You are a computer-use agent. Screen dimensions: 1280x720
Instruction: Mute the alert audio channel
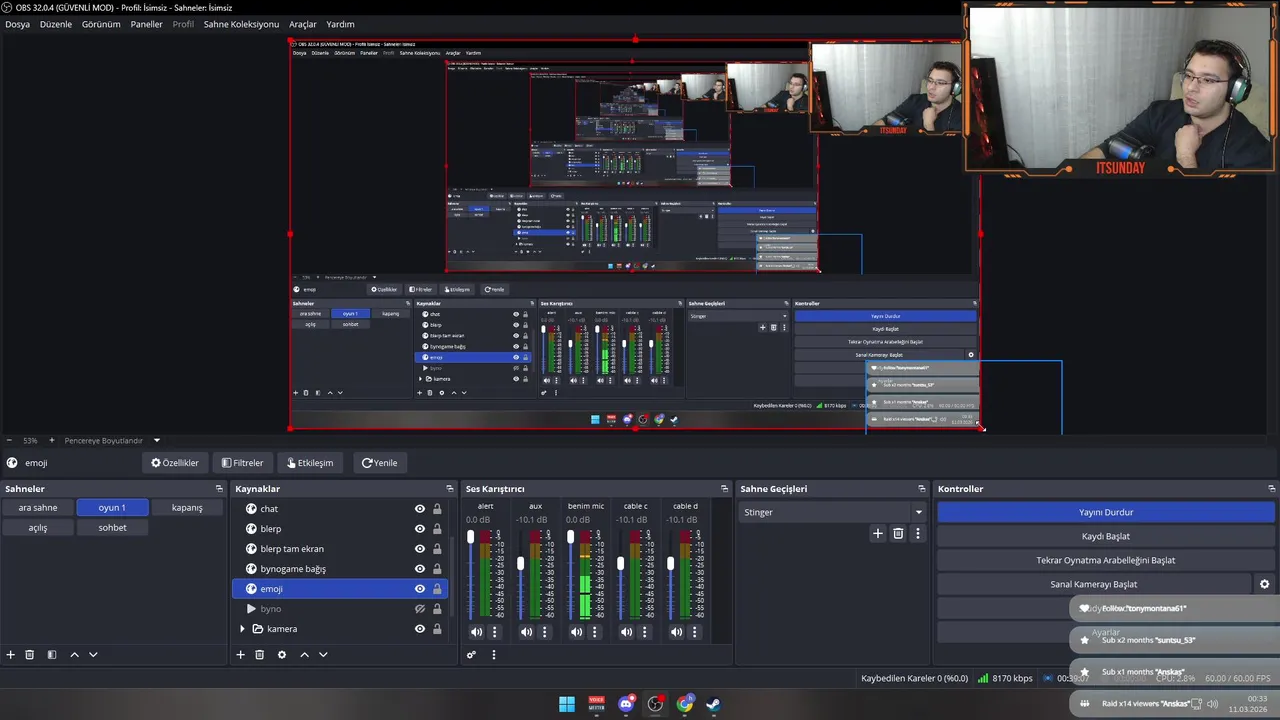(x=476, y=632)
